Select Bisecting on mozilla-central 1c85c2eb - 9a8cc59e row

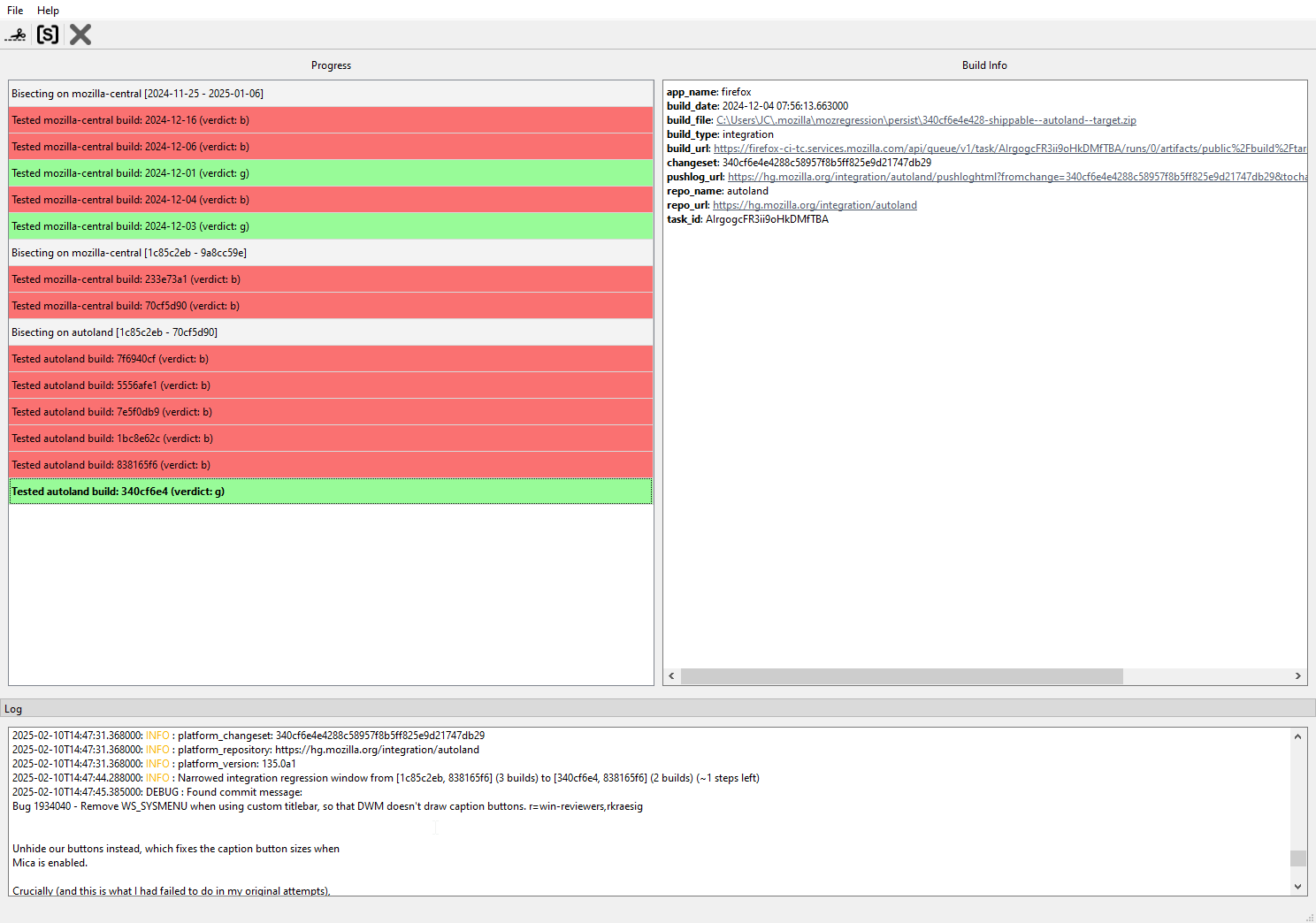pyautogui.click(x=331, y=253)
